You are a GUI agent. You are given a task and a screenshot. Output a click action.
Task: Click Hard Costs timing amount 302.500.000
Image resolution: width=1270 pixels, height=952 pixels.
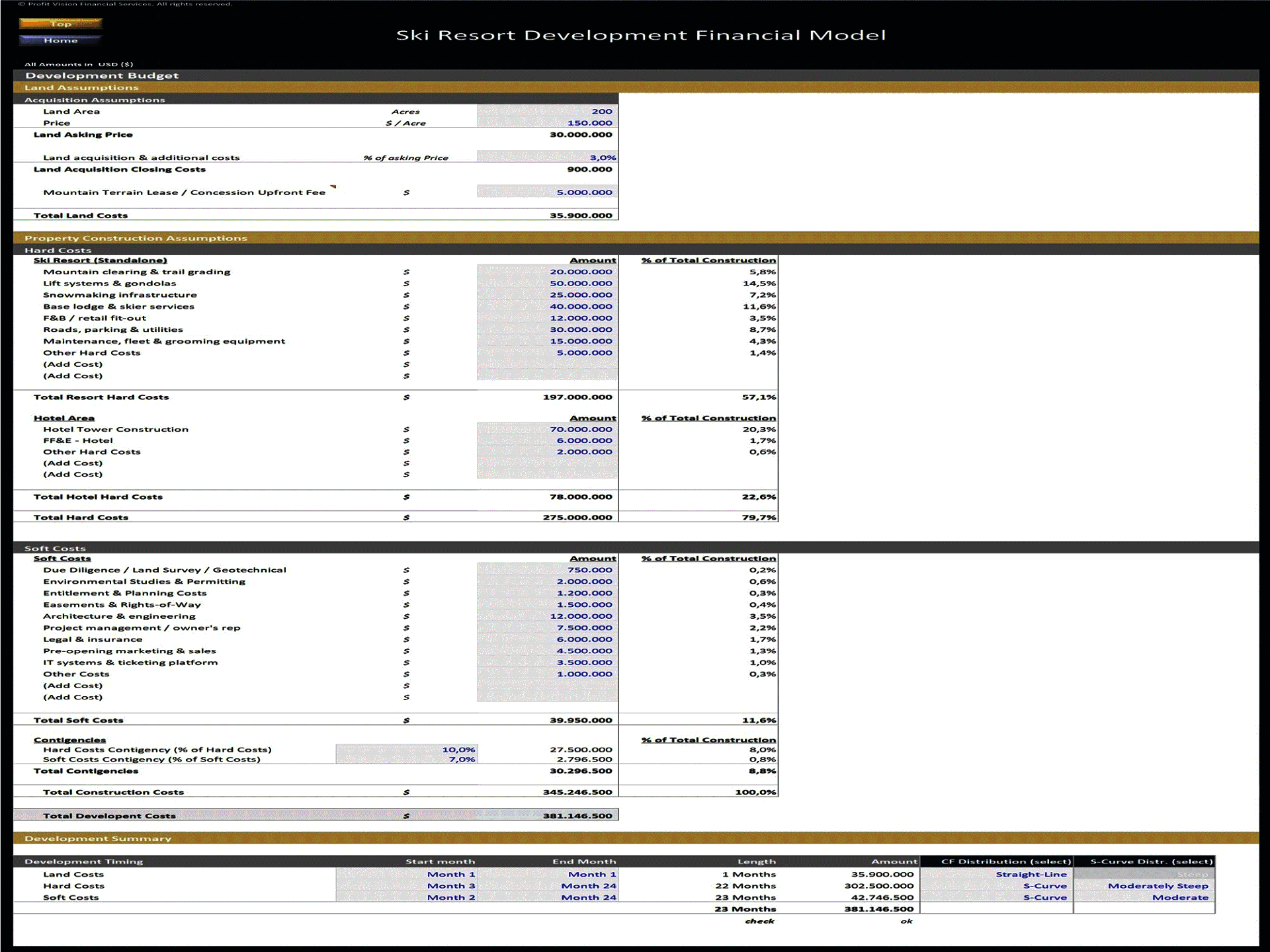(x=878, y=886)
